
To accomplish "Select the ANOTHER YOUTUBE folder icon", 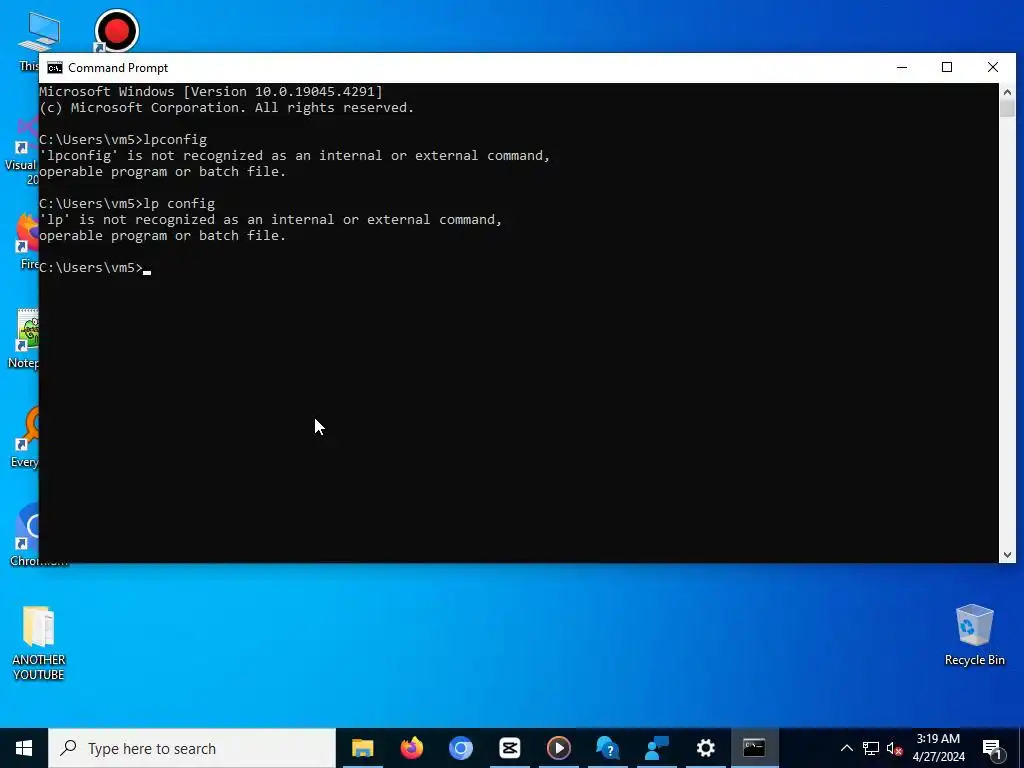I will pos(39,643).
